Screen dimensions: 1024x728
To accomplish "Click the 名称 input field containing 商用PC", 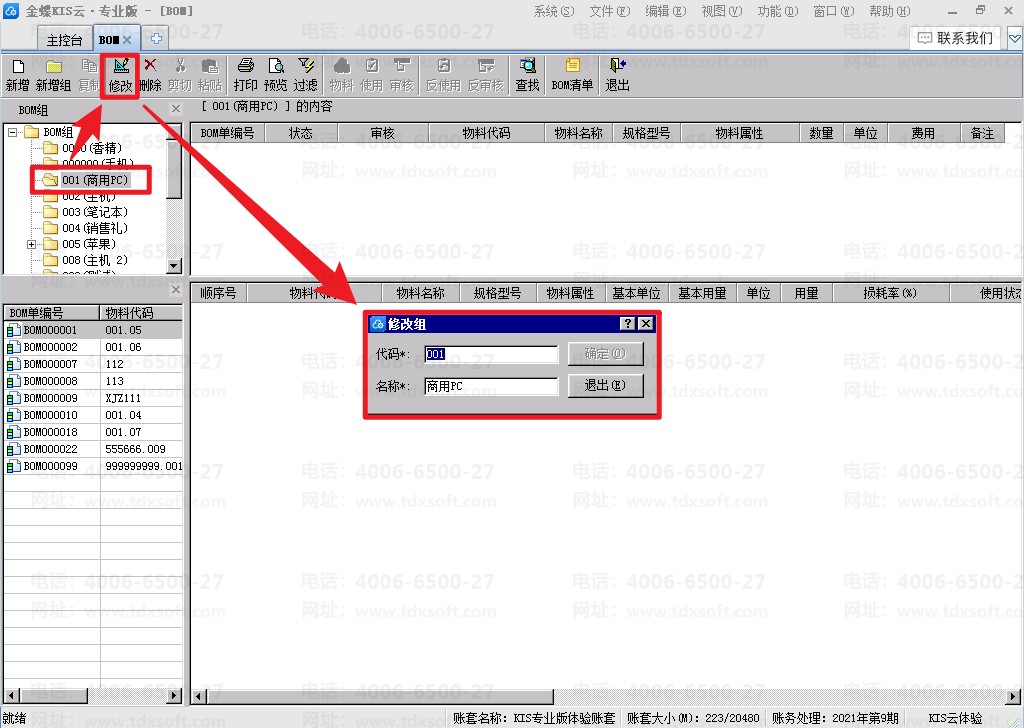I will (491, 387).
